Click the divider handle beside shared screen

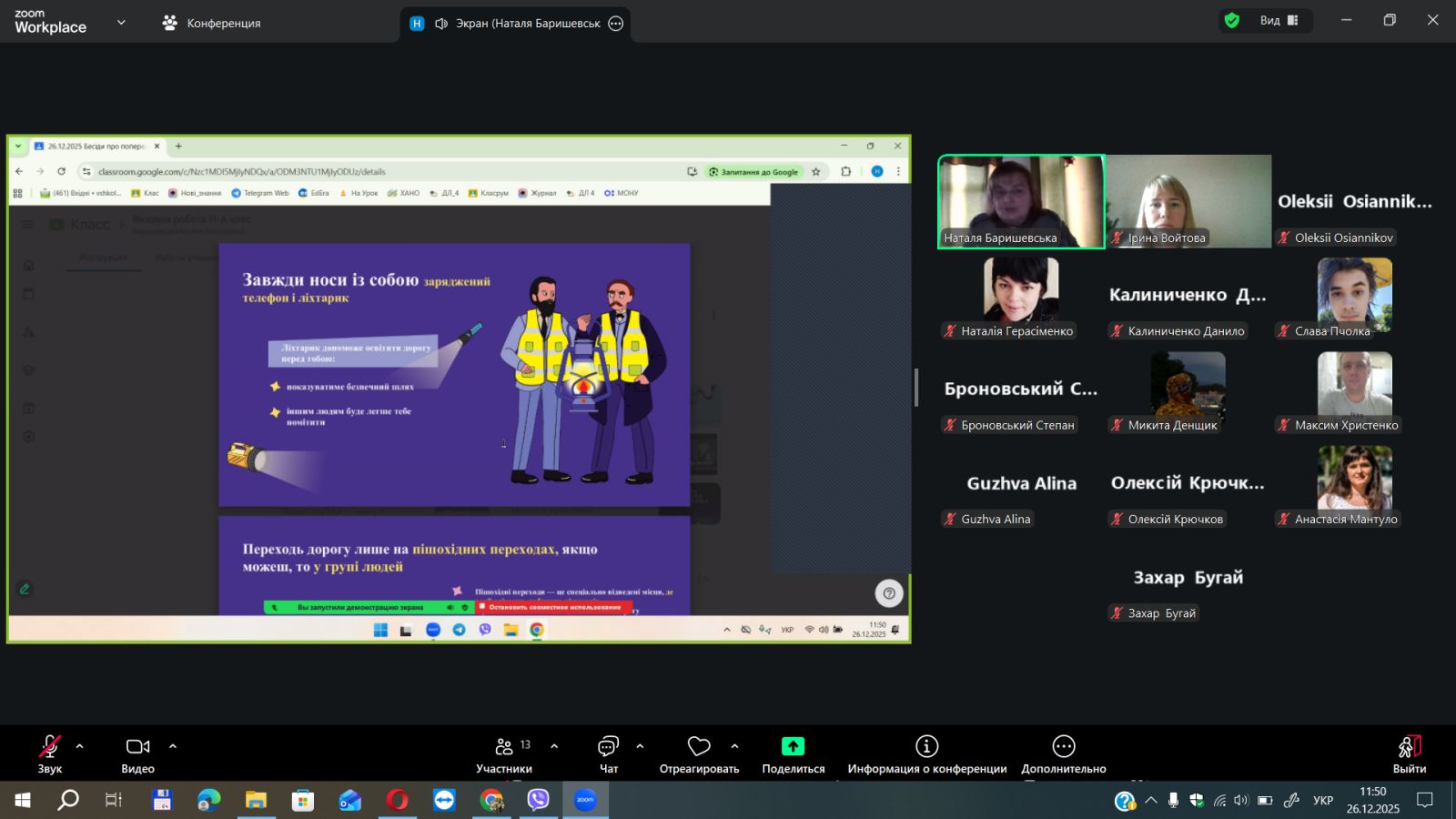916,388
